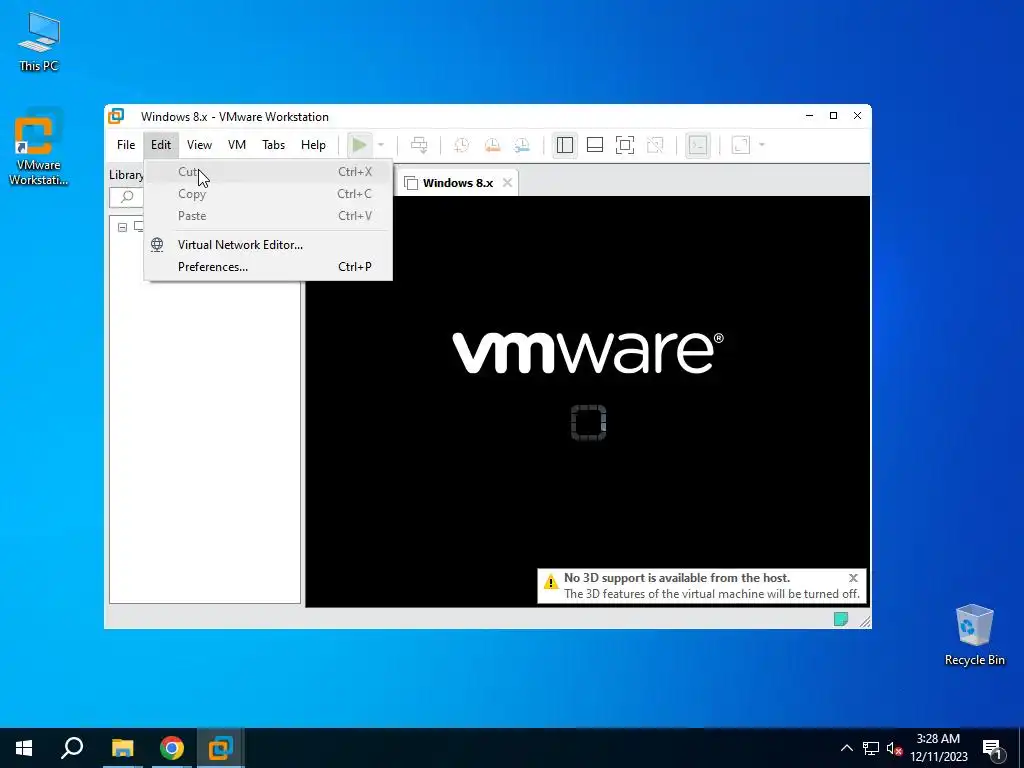
Task: Toggle the thumbnail bar view icon
Action: click(x=595, y=145)
